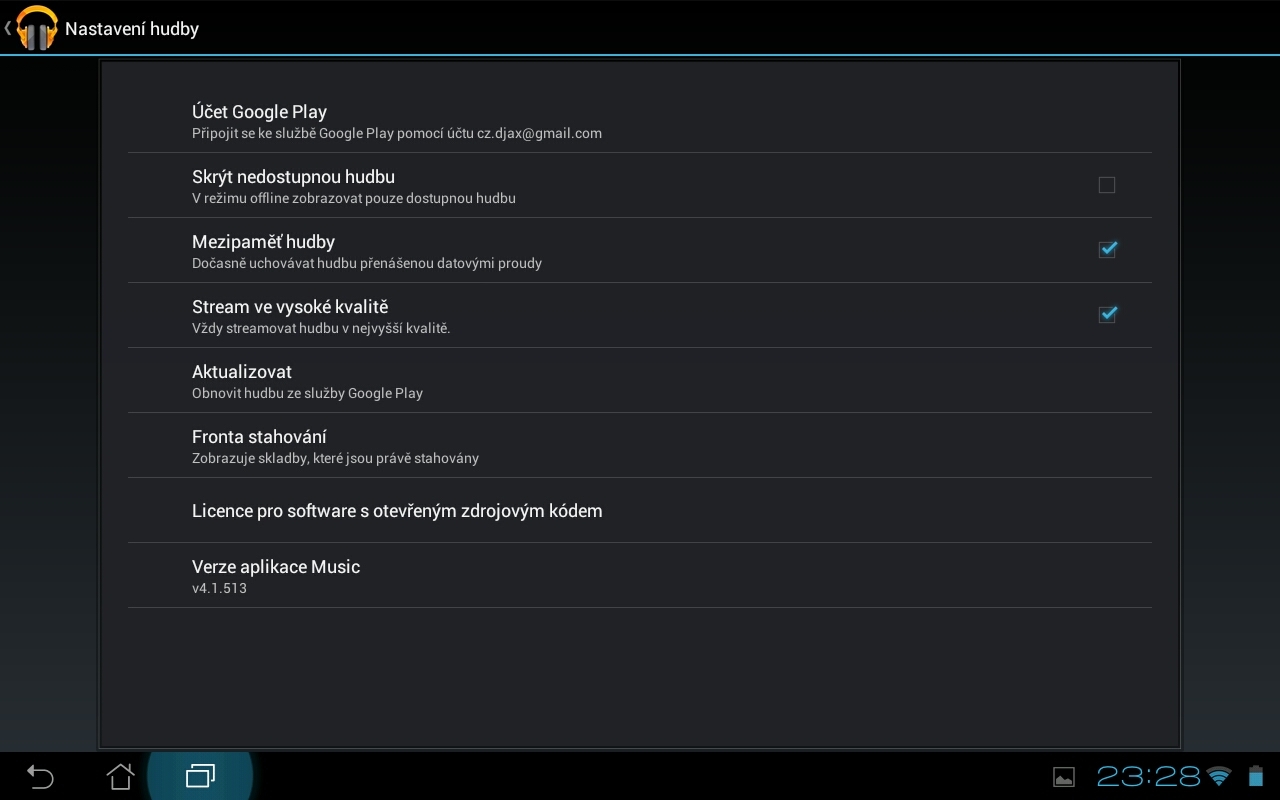Screen dimensions: 1280x800
Task: Open the screenshot notification image icon
Action: (x=1063, y=776)
